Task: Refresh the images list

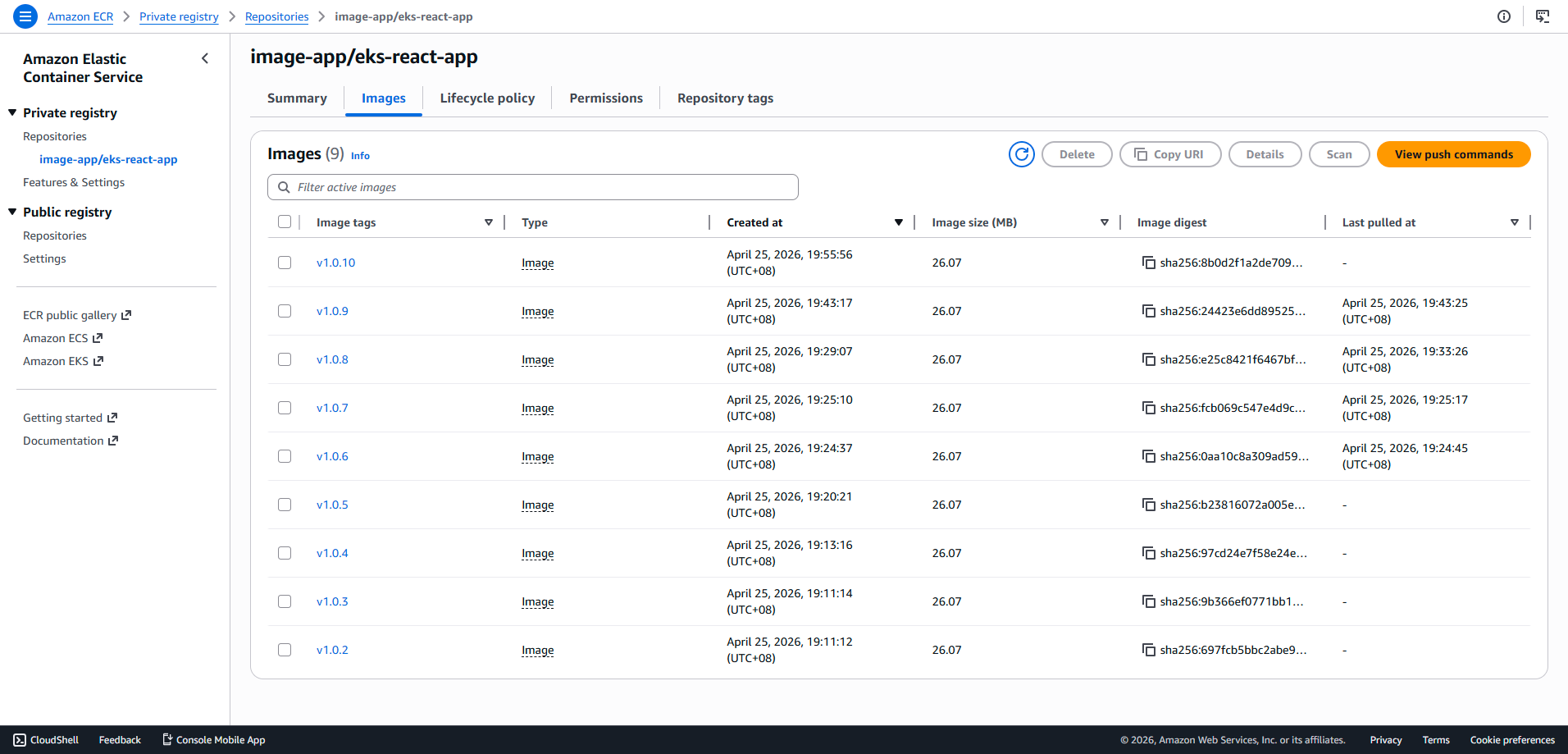Action: point(1021,154)
